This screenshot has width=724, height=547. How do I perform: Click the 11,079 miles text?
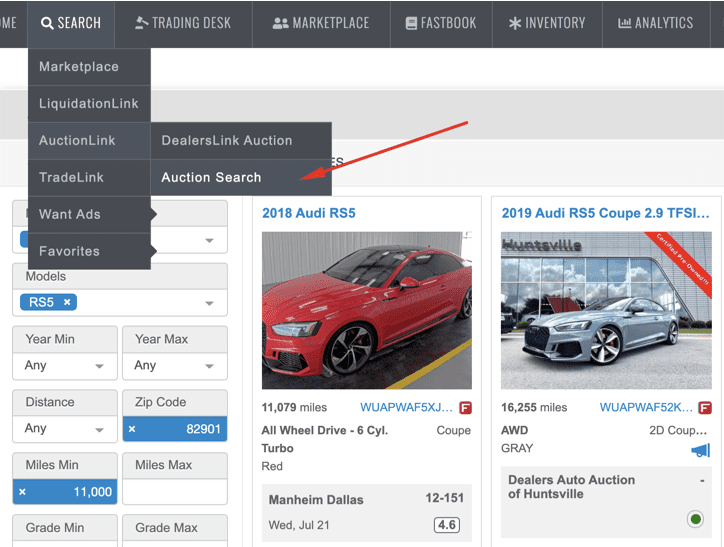(x=294, y=408)
